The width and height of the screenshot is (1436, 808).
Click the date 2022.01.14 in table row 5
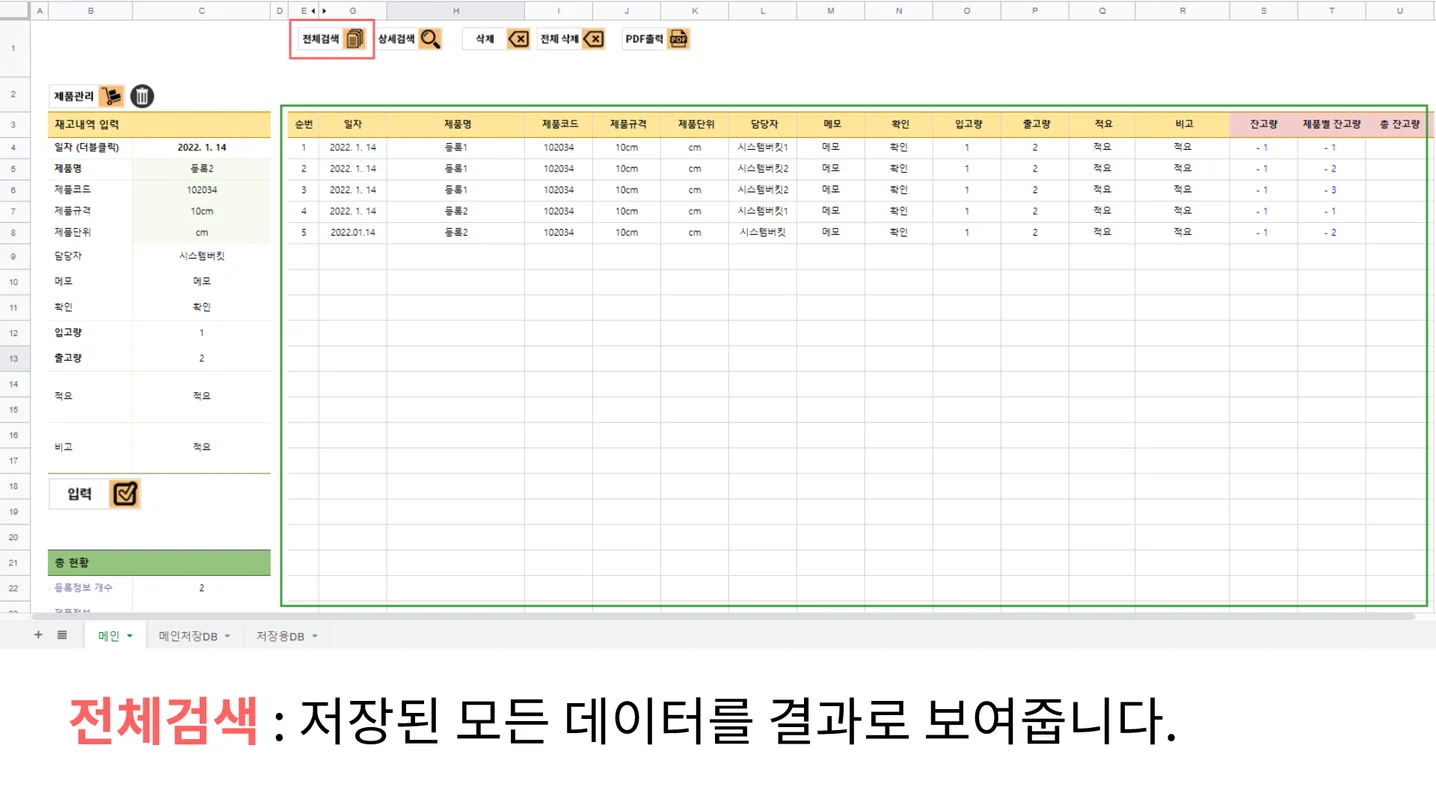coord(353,232)
